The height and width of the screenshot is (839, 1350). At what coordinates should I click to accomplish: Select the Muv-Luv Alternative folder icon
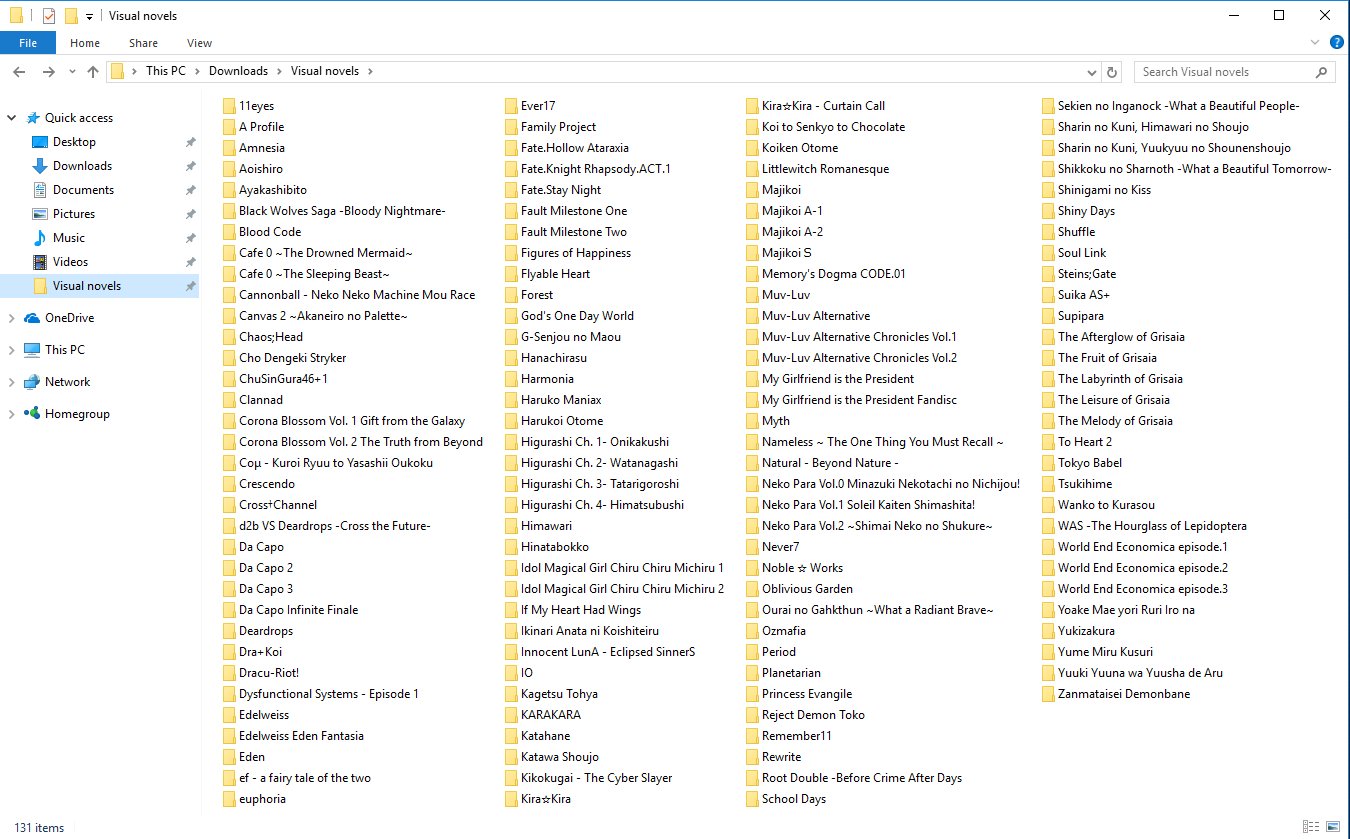click(x=752, y=316)
